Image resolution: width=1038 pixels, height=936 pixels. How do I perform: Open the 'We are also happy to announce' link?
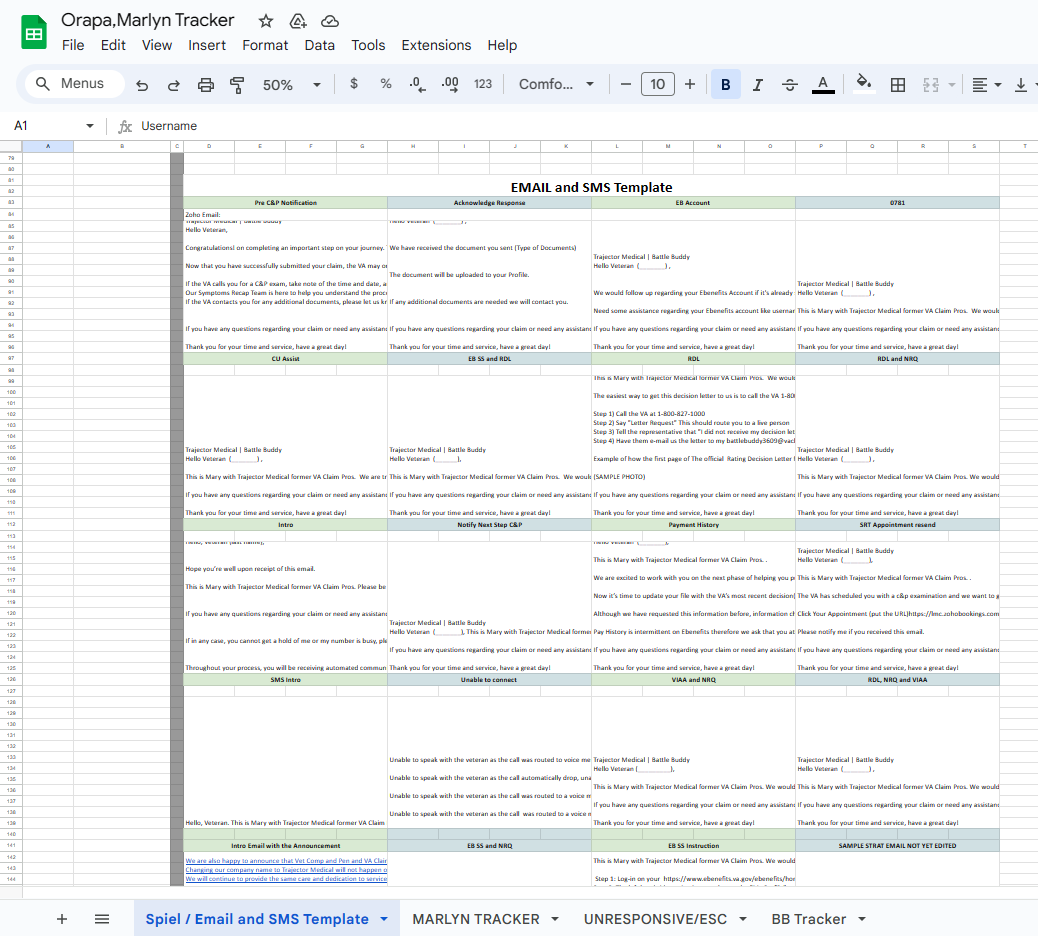coord(285,861)
